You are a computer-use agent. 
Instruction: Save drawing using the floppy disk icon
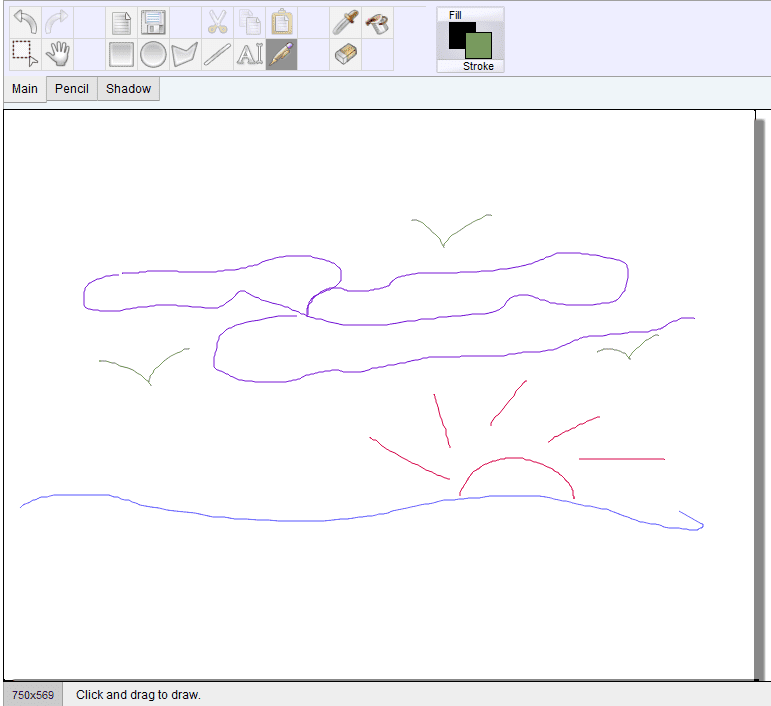click(153, 22)
